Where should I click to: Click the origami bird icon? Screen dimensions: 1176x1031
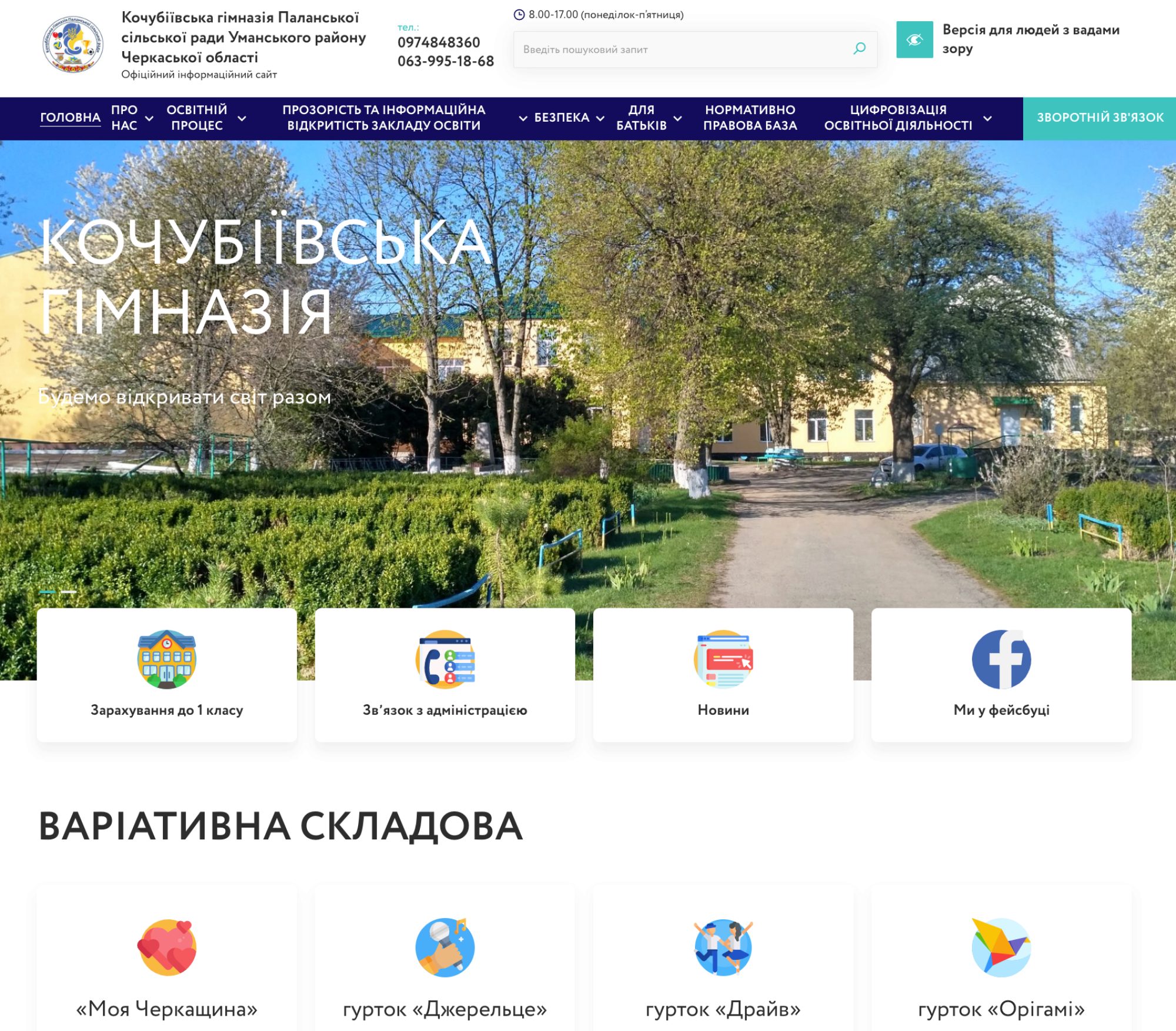click(1001, 947)
